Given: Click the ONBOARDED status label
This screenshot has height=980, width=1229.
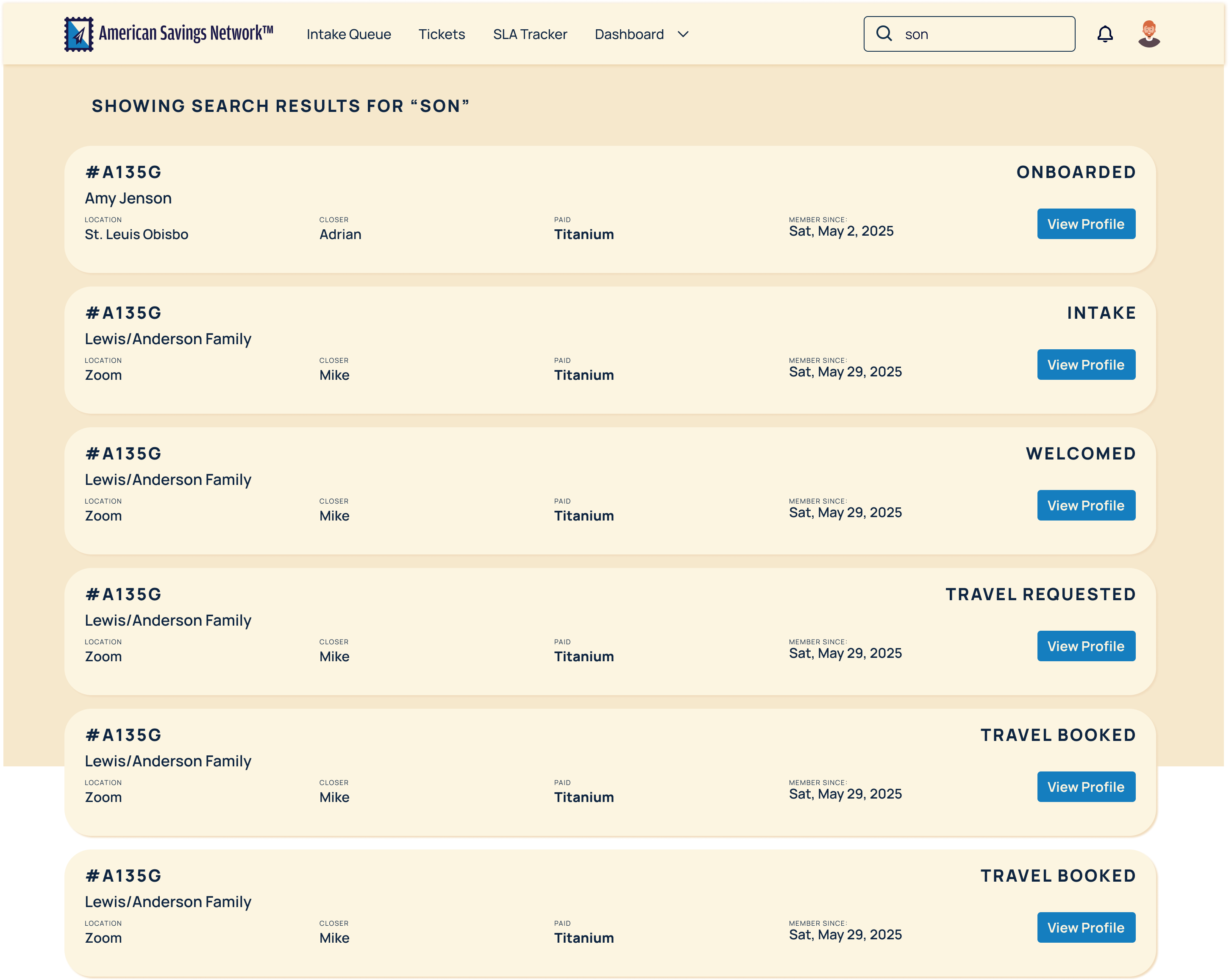Looking at the screenshot, I should pos(1076,172).
